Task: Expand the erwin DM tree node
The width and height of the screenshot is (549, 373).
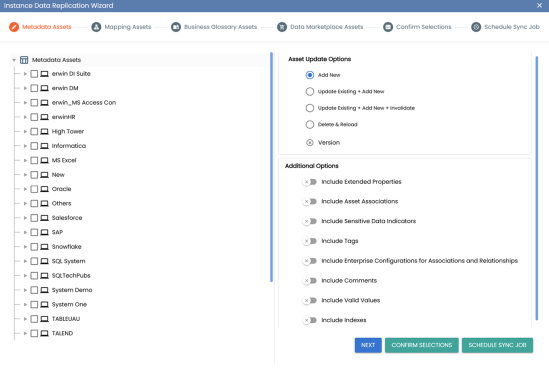Action: pyautogui.click(x=25, y=88)
